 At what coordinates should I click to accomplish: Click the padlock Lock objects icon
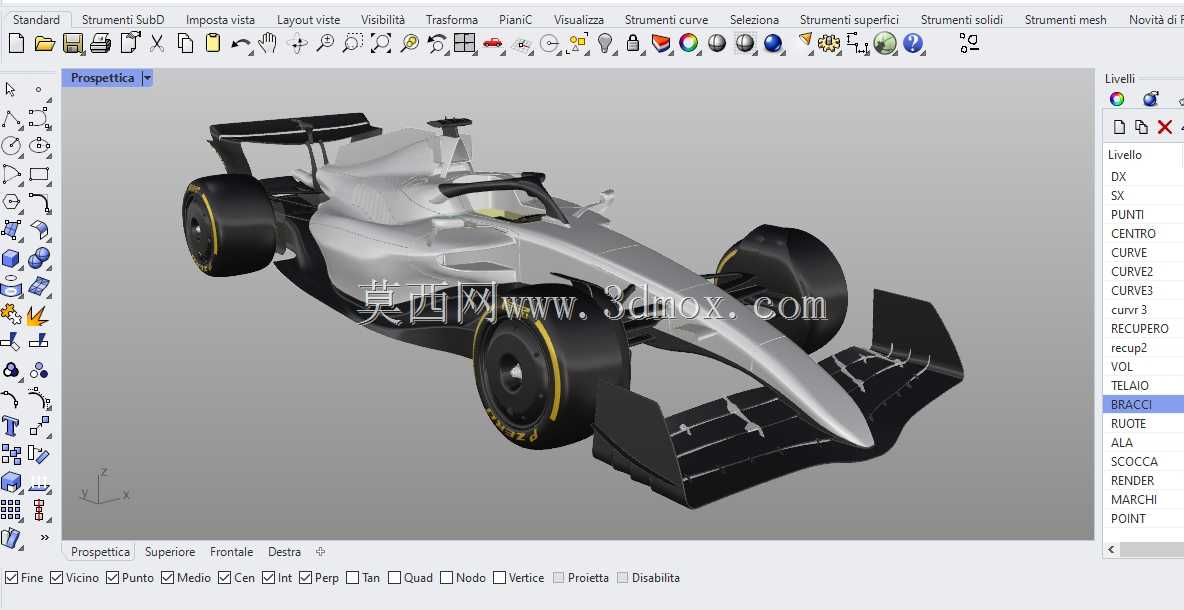tap(633, 44)
